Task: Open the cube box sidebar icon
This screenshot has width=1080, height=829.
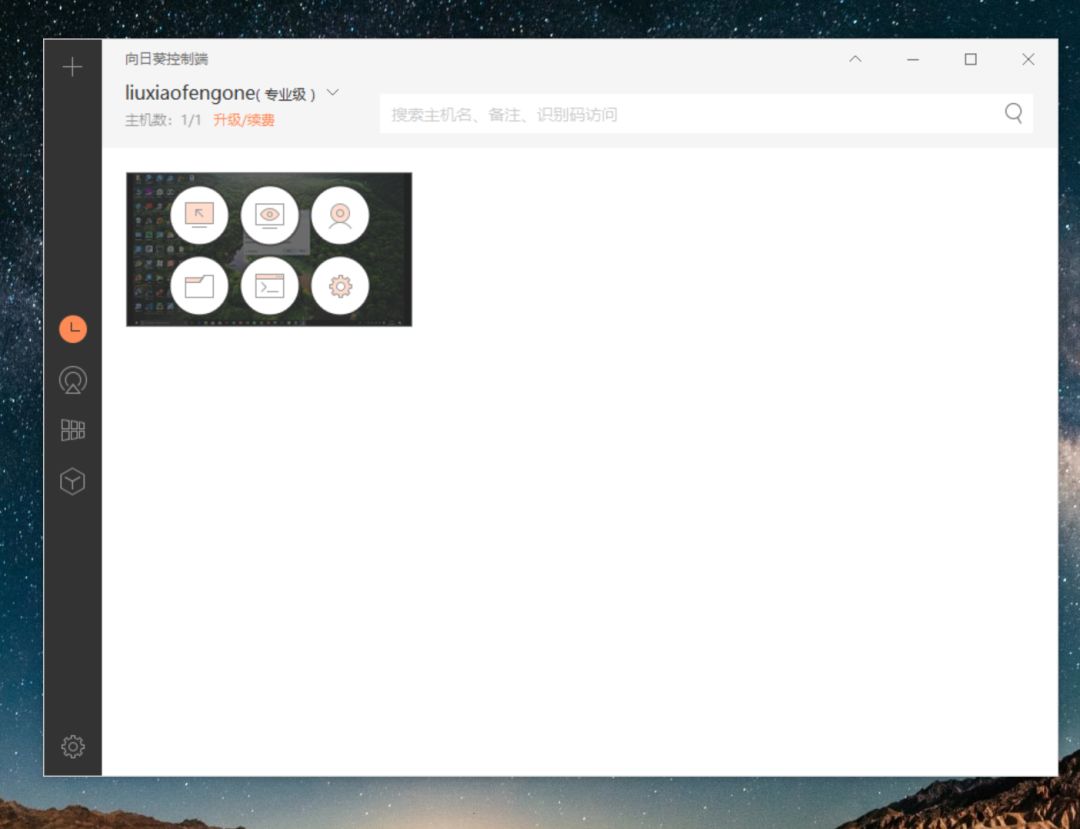Action: [72, 481]
